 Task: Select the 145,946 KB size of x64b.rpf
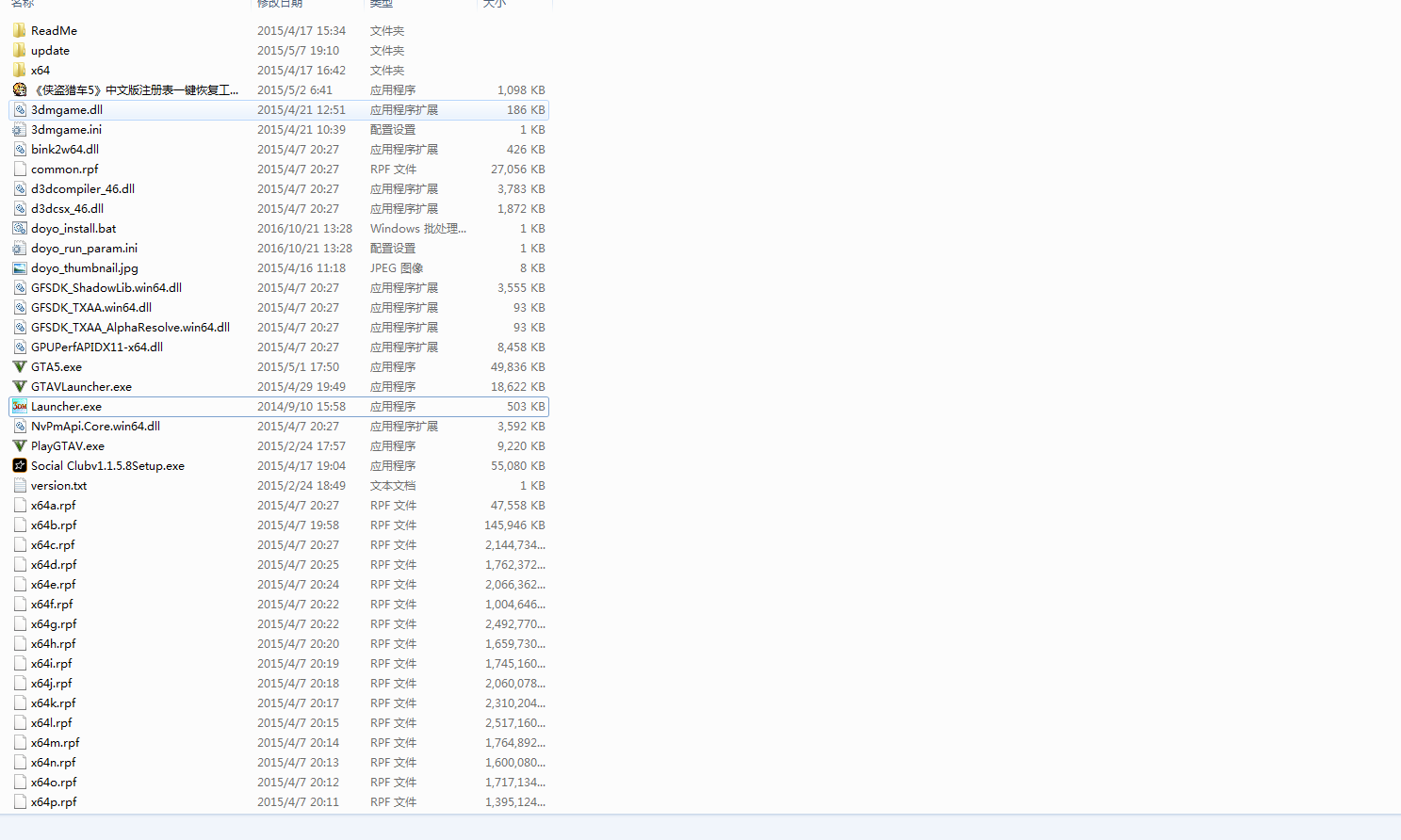coord(514,525)
